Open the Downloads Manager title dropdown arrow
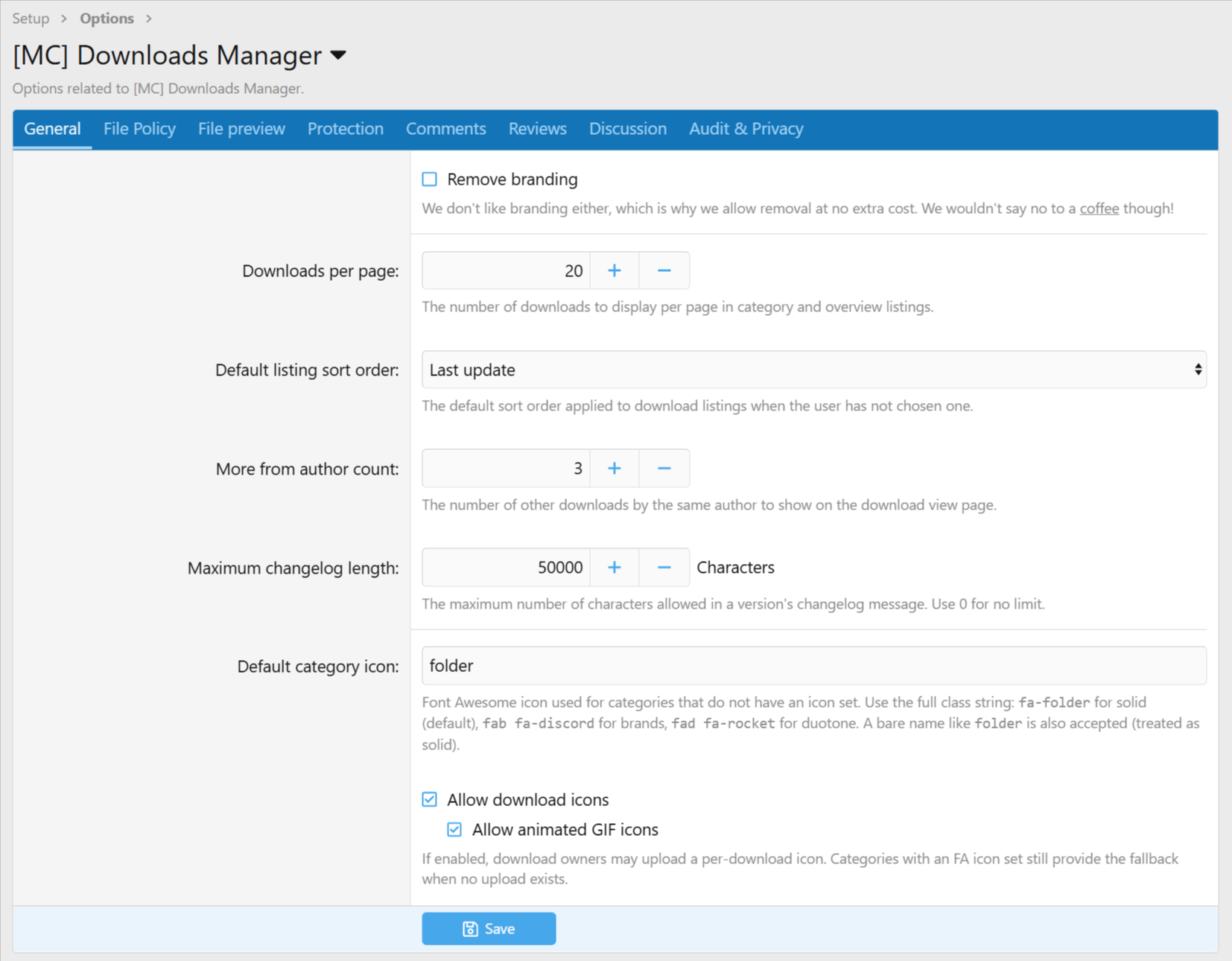The width and height of the screenshot is (1232, 961). 338,55
